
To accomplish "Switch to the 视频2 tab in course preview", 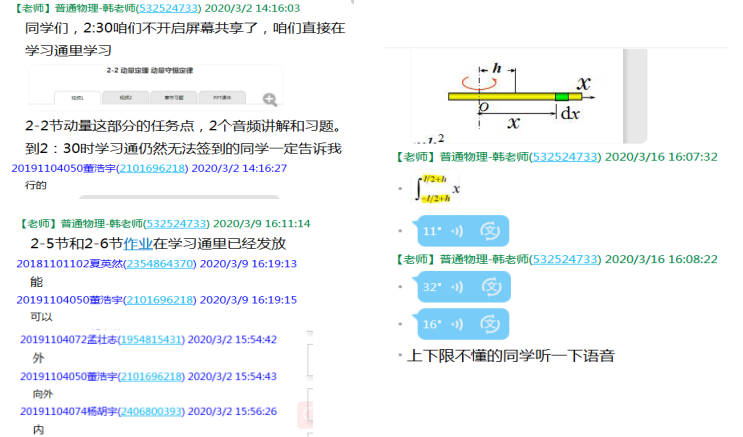I will 124,98.
